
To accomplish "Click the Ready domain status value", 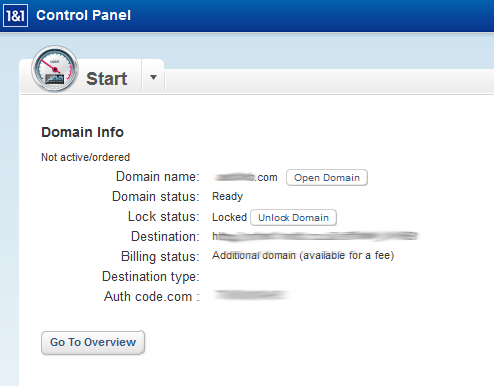I will pos(227,196).
